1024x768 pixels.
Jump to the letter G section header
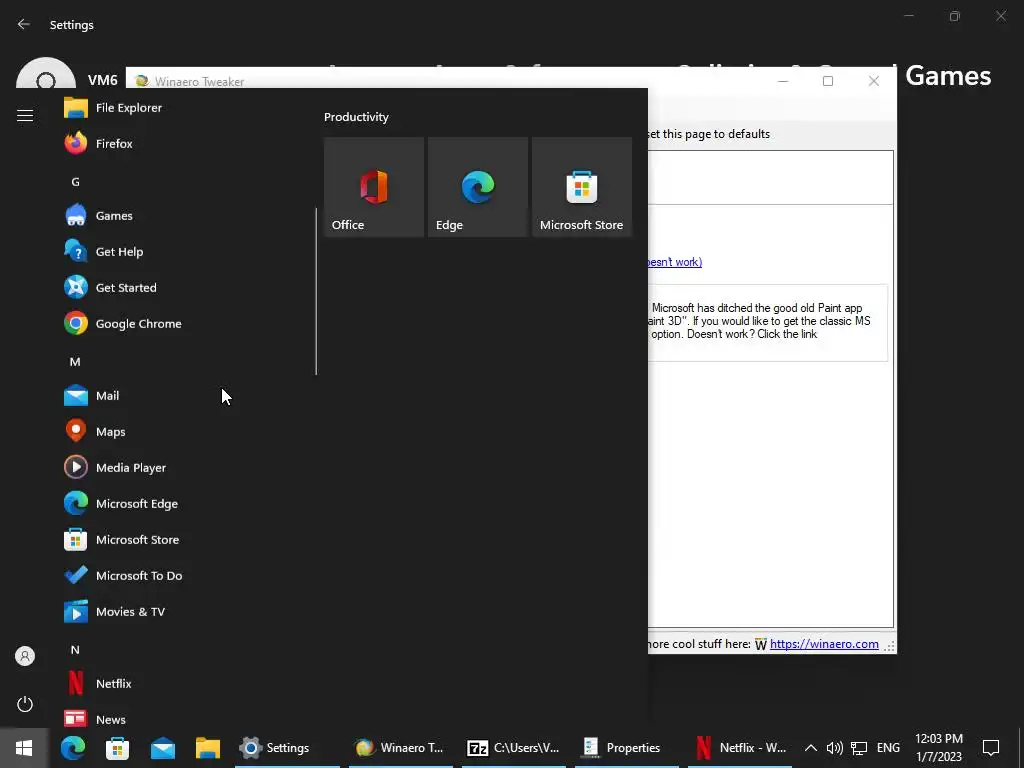click(76, 182)
